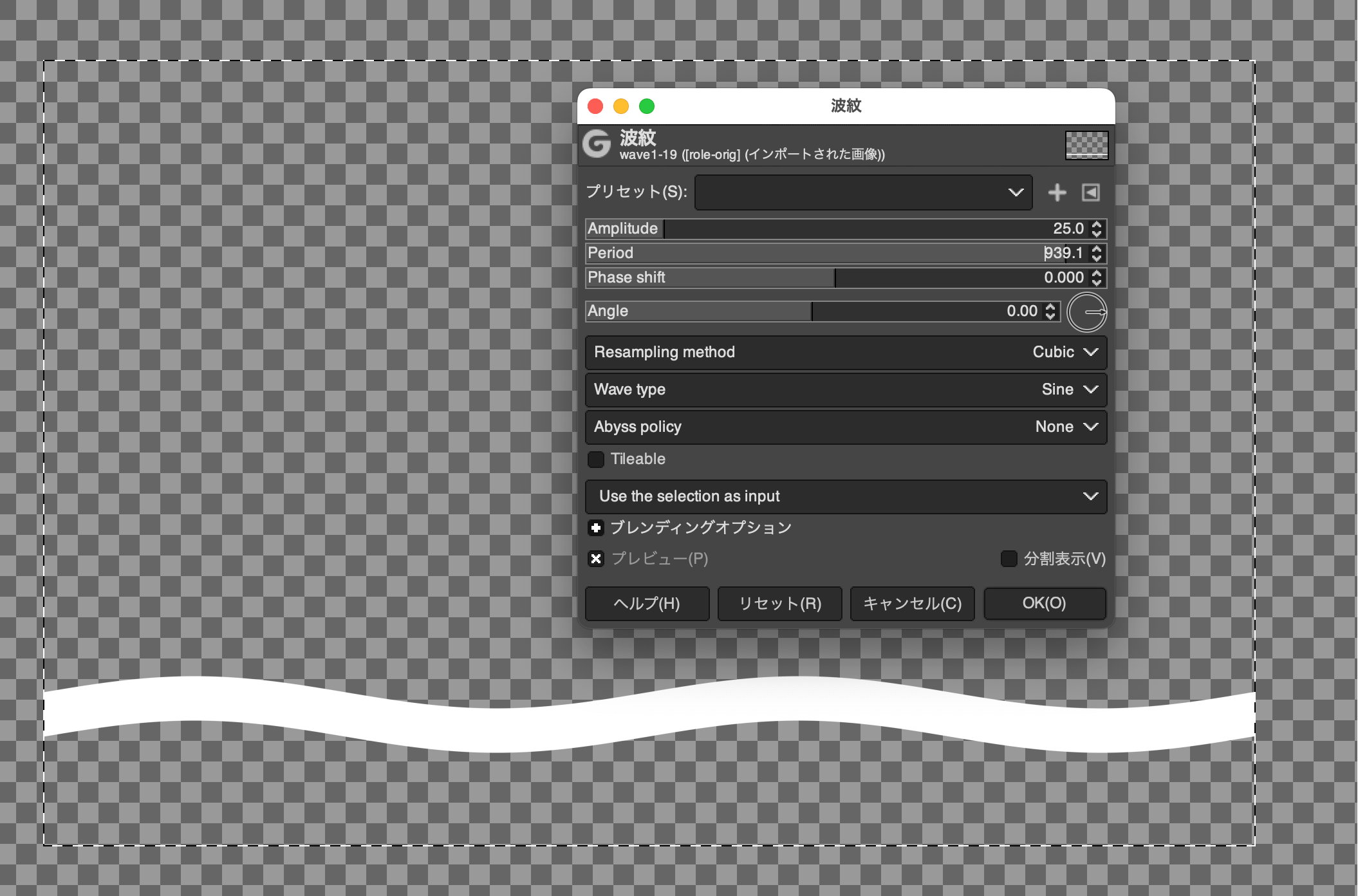Image resolution: width=1358 pixels, height=896 pixels.
Task: Click the Amplitude stepper arrows
Action: click(1097, 229)
